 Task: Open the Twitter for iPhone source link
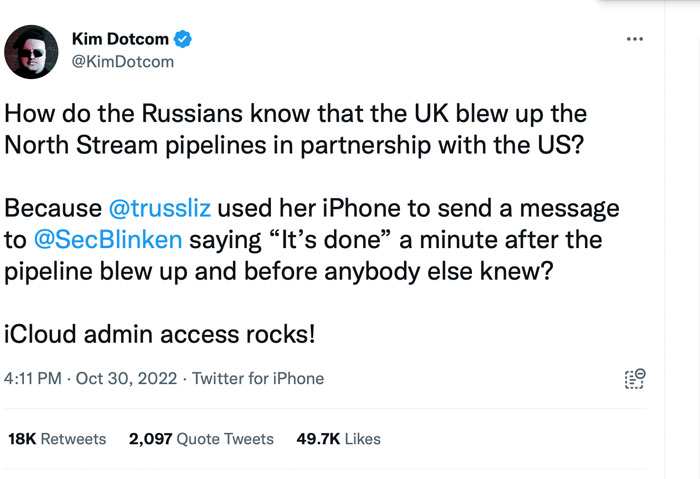(258, 379)
